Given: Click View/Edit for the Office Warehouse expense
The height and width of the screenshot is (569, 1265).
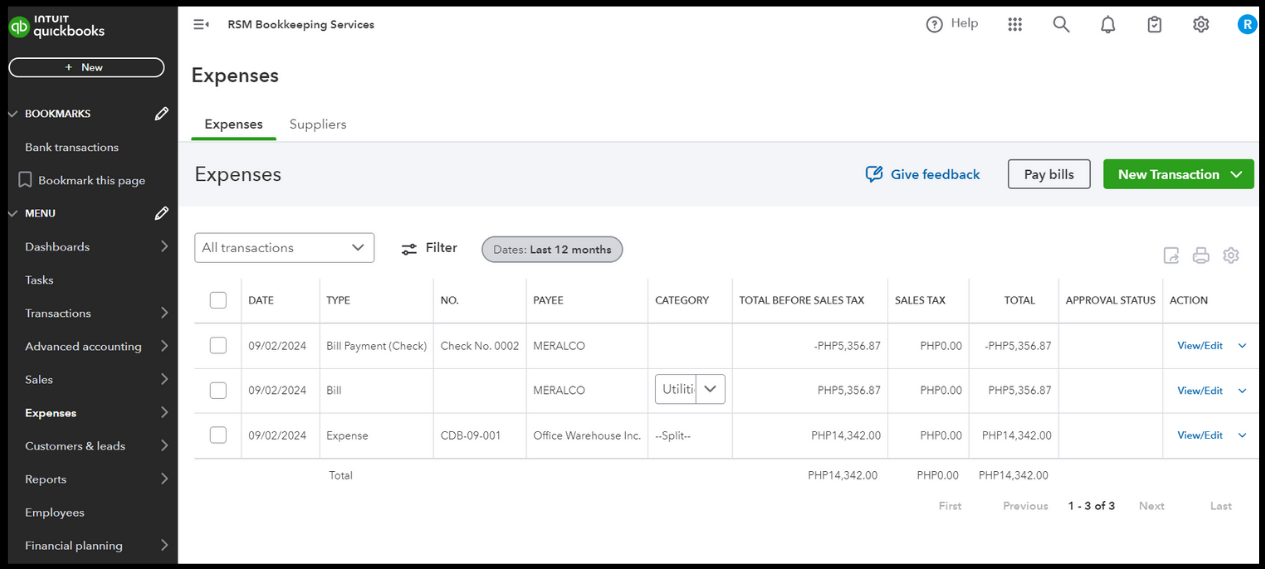Looking at the screenshot, I should tap(1200, 436).
